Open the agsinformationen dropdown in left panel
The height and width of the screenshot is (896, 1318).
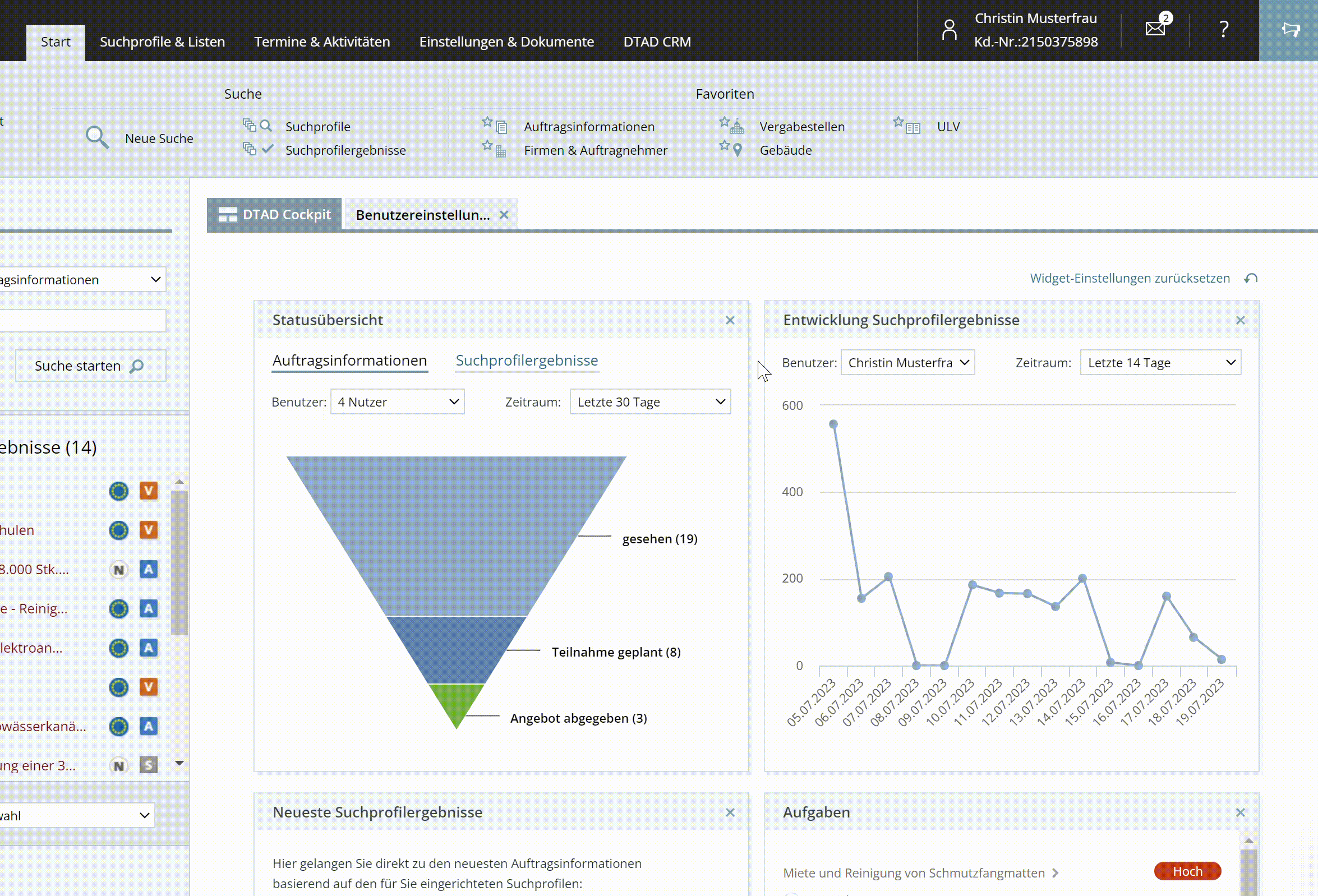(x=82, y=279)
